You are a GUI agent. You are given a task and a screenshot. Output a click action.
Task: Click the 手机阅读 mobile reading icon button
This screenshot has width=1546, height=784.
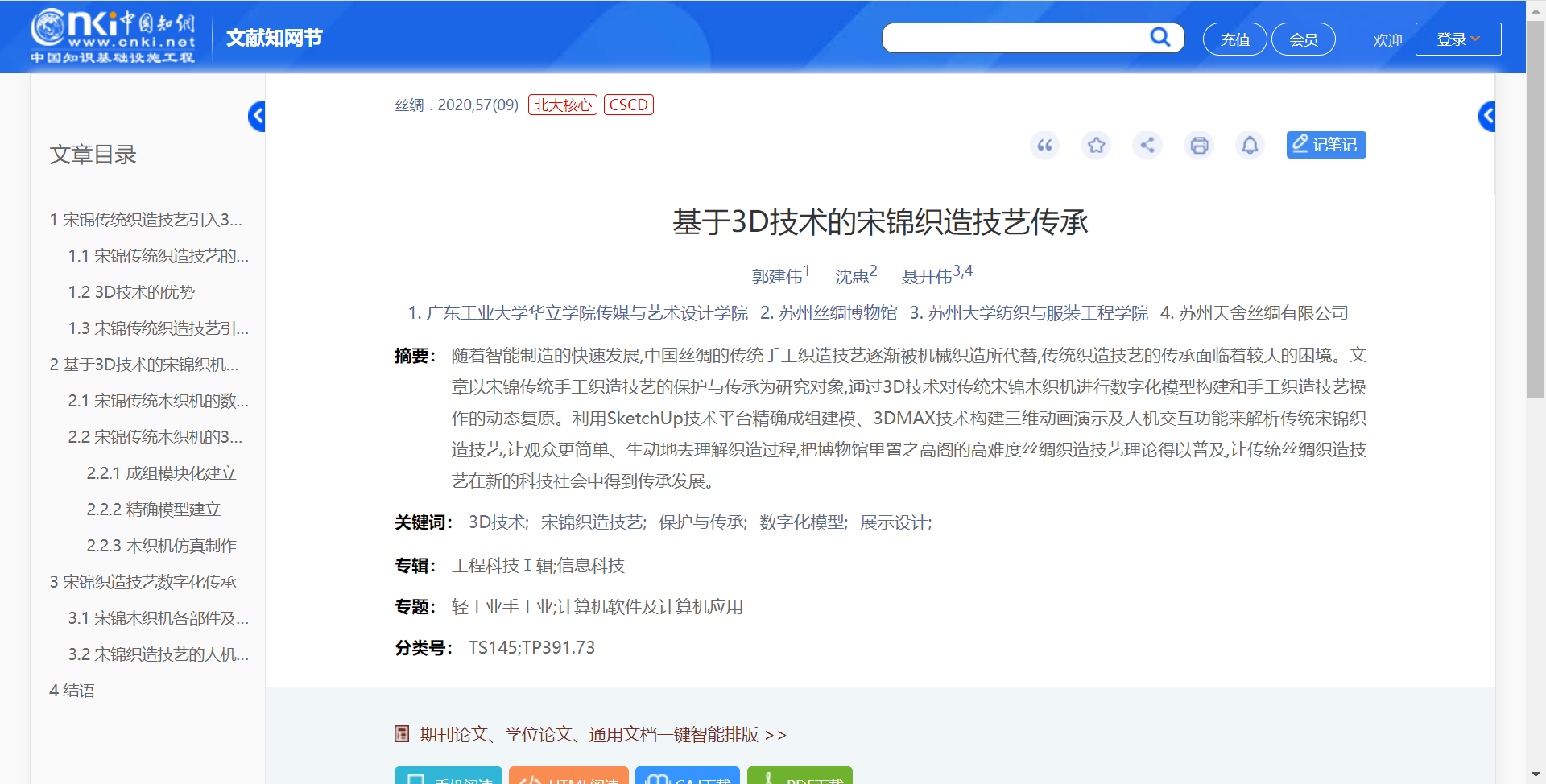click(448, 777)
